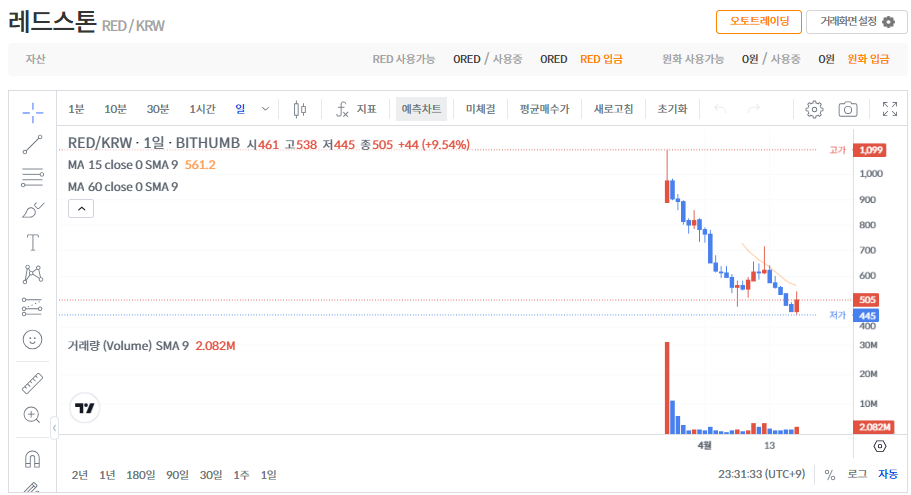Open the Fibonacci/horizontal lines tool
Image resolution: width=911 pixels, height=495 pixels.
[33, 177]
